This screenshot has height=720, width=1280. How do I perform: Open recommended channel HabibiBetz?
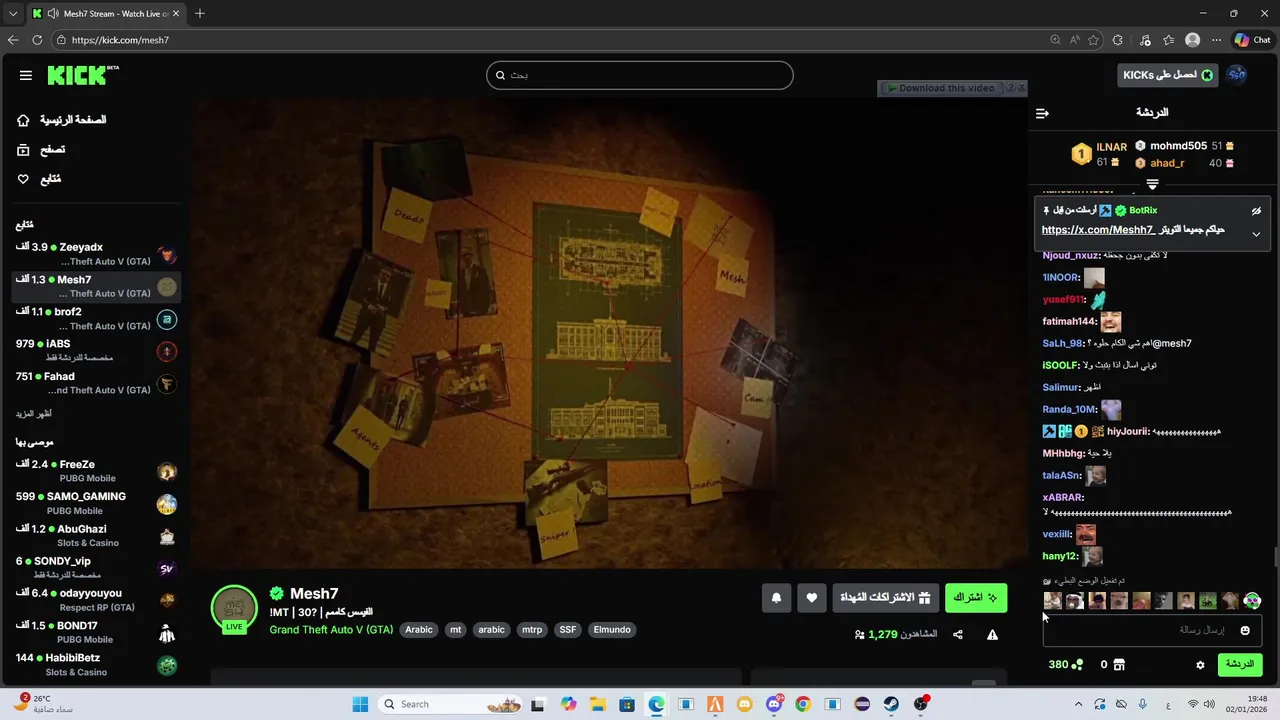(96, 665)
